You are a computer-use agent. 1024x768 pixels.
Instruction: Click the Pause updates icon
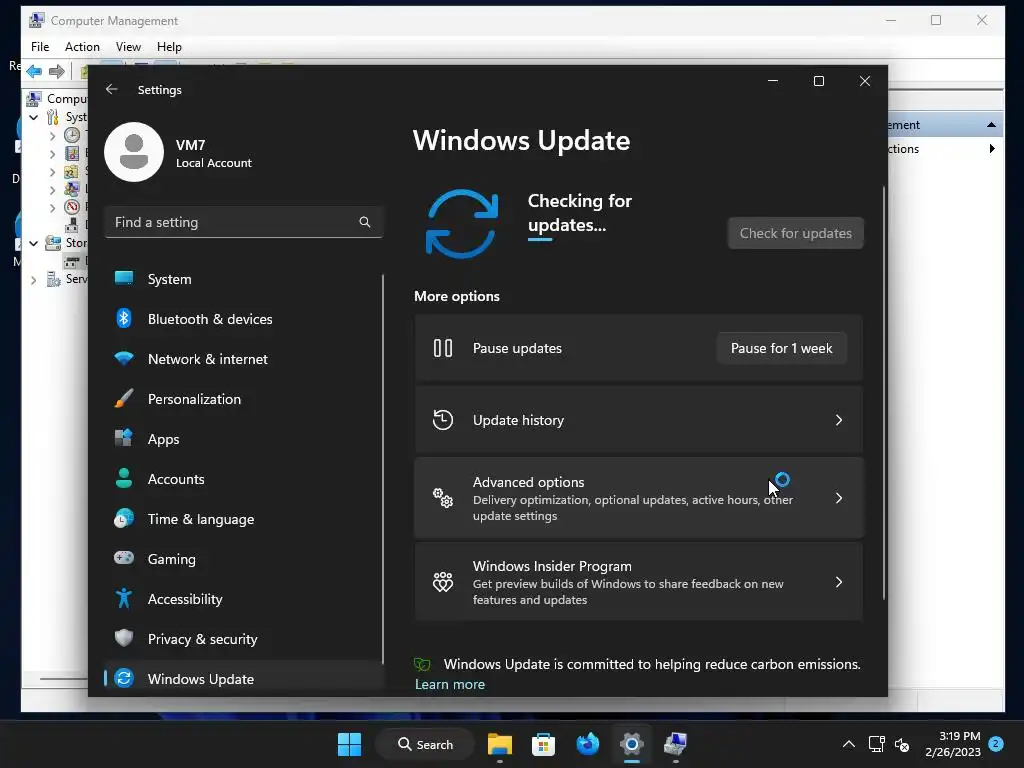click(443, 348)
